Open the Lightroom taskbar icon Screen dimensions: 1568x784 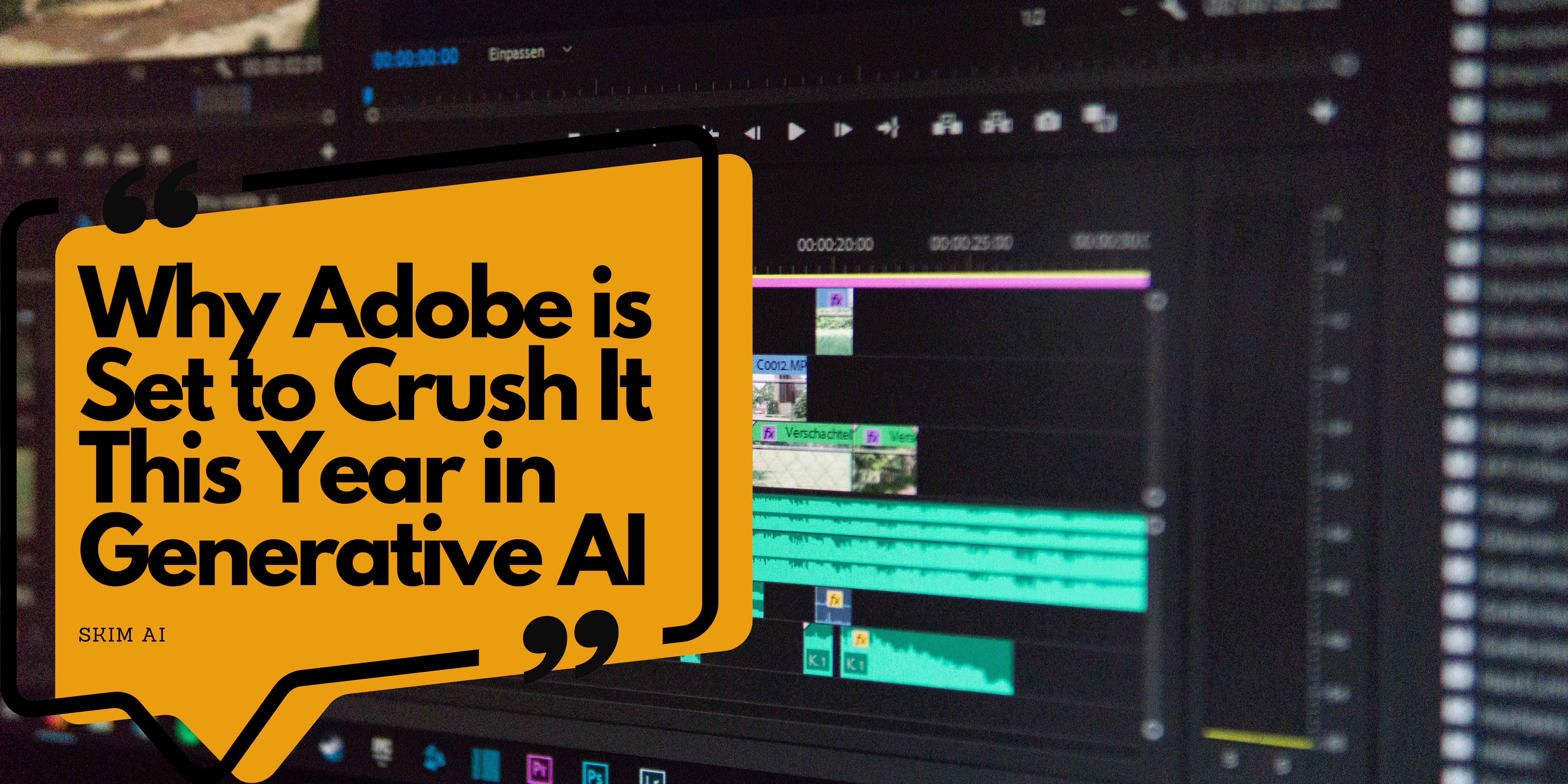(652, 776)
